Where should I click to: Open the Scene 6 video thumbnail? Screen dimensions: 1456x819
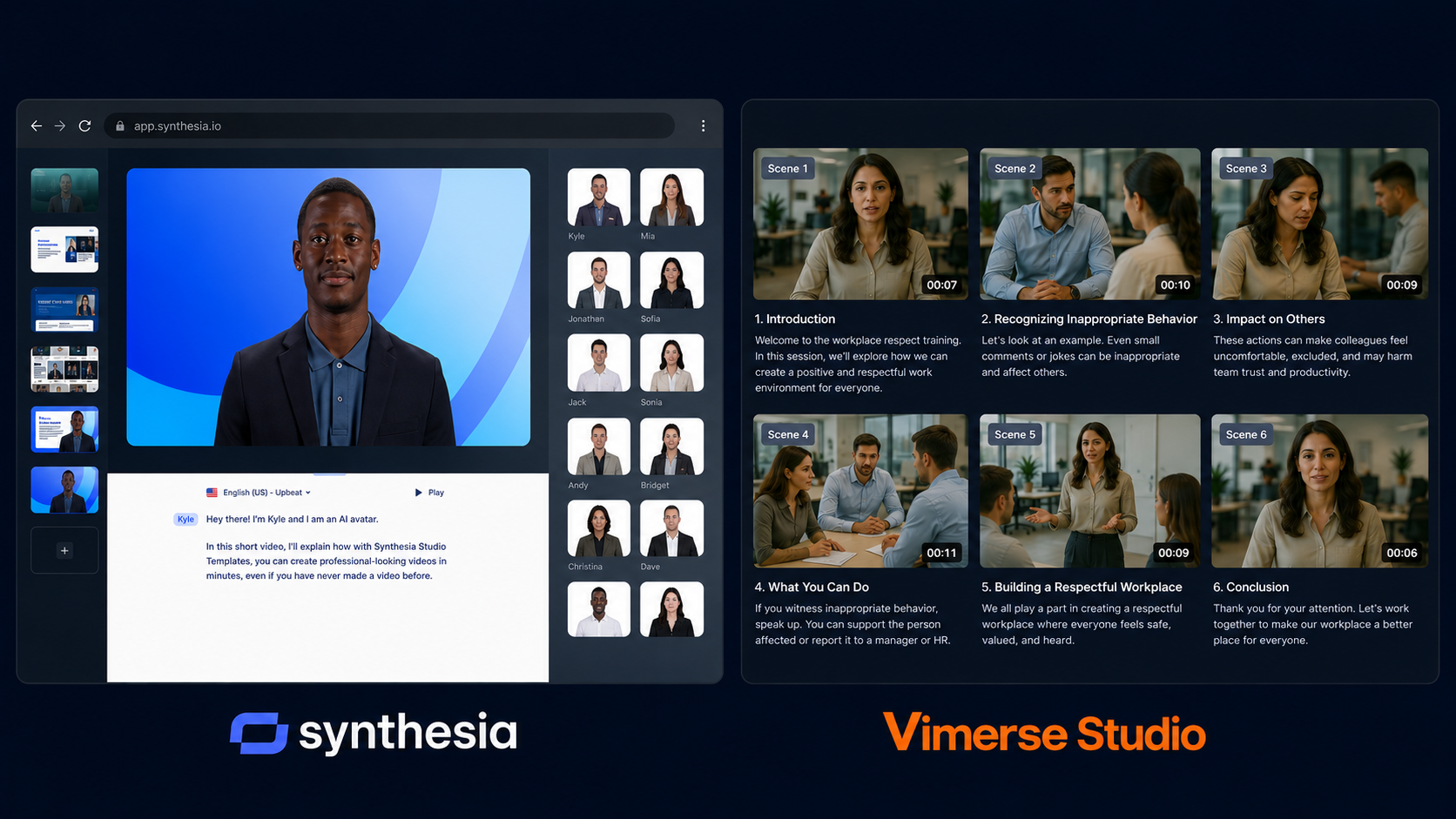pos(1319,491)
